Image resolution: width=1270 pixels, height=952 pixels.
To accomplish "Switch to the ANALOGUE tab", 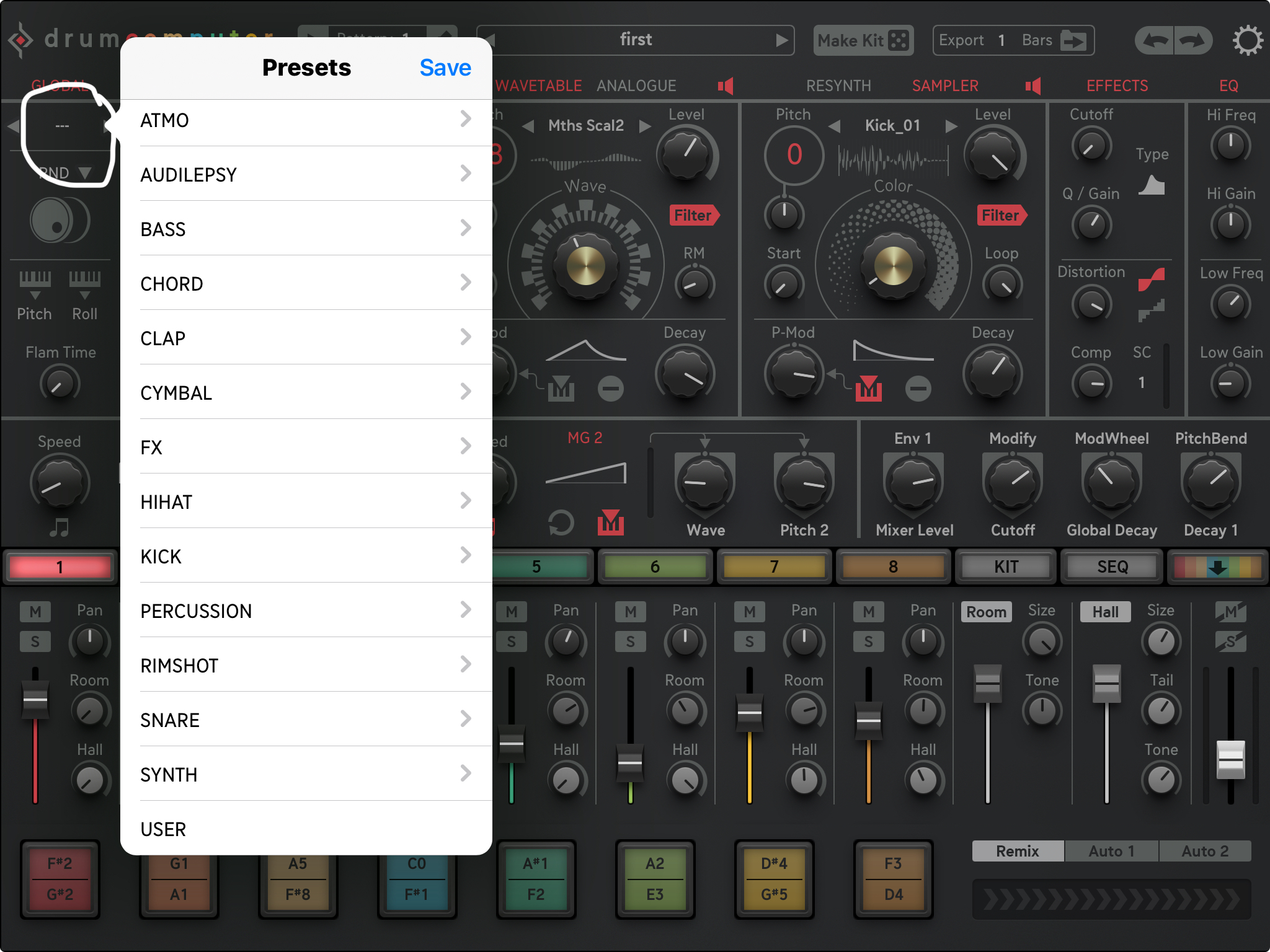I will pos(636,86).
